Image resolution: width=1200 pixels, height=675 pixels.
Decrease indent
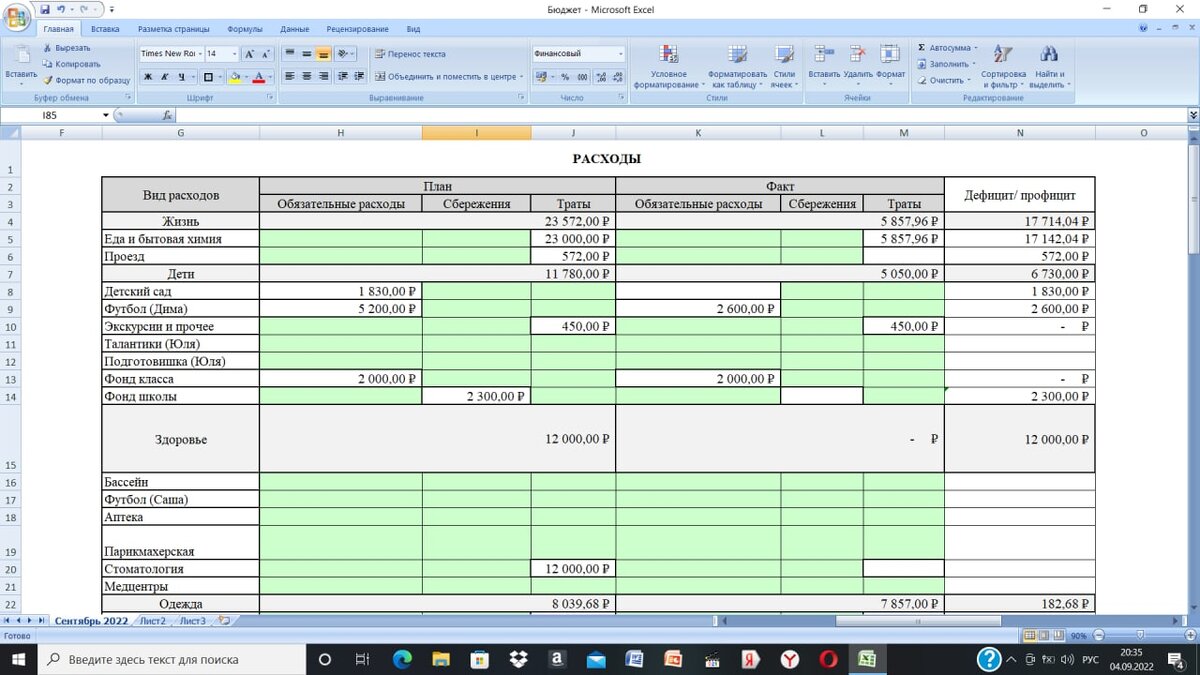click(343, 77)
